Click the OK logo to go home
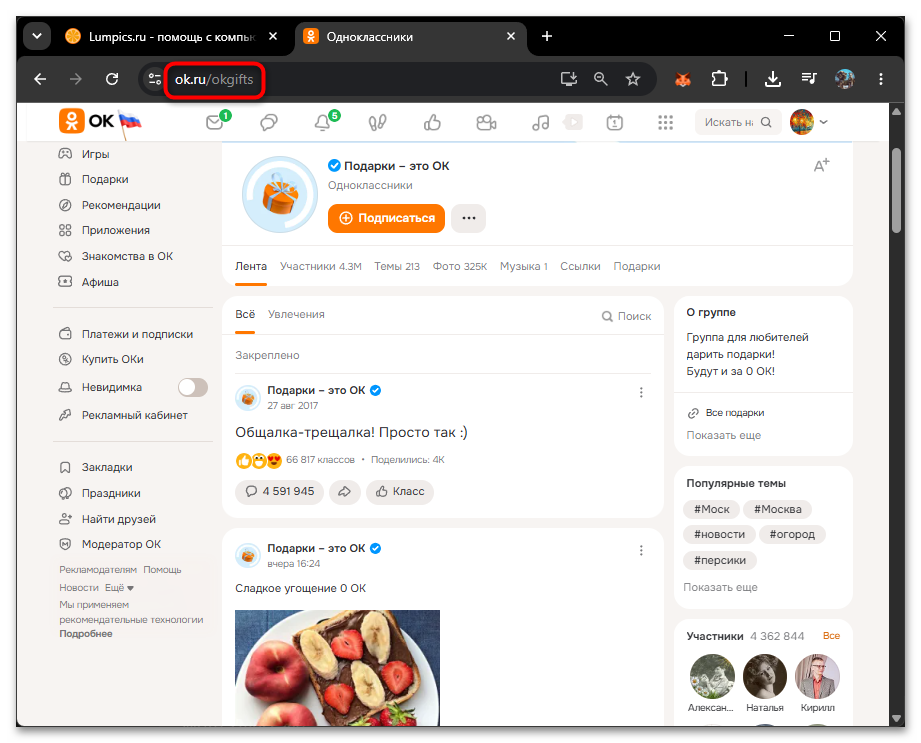Image resolution: width=921 pixels, height=743 pixels. [x=86, y=121]
